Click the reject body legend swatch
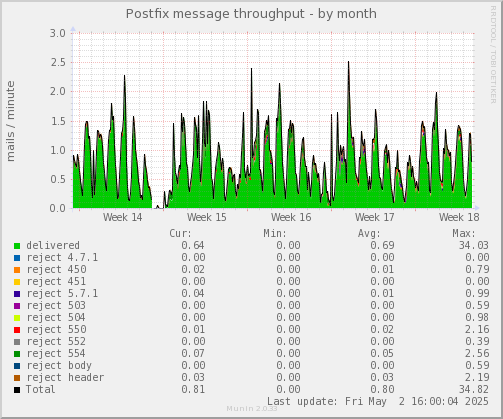 pos(17,366)
